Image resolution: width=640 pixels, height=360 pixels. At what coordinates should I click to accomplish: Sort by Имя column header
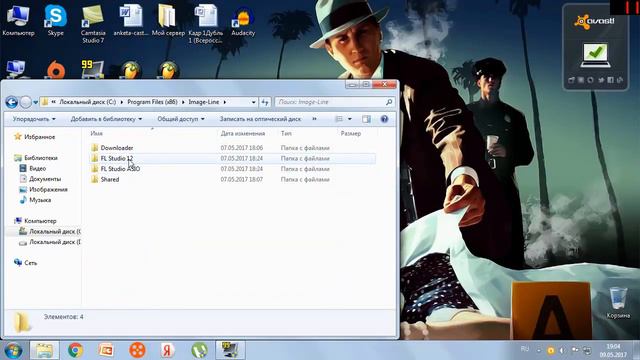click(96, 133)
